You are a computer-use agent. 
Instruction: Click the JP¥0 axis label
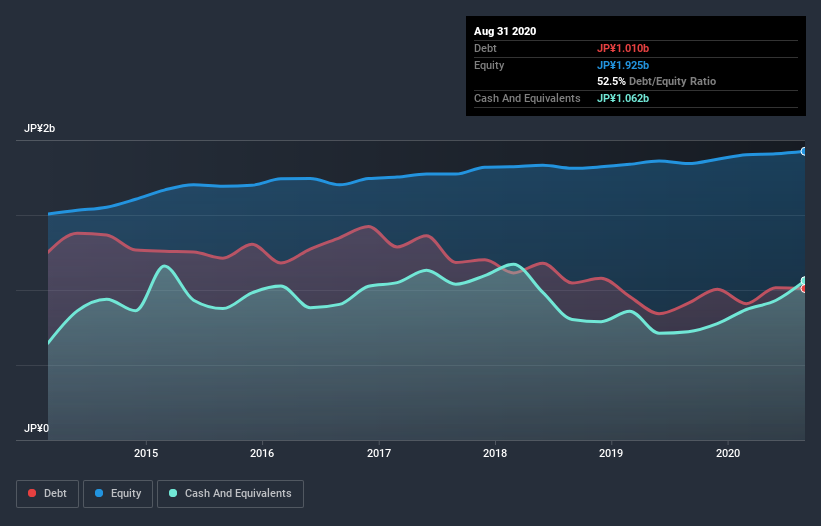[36, 429]
